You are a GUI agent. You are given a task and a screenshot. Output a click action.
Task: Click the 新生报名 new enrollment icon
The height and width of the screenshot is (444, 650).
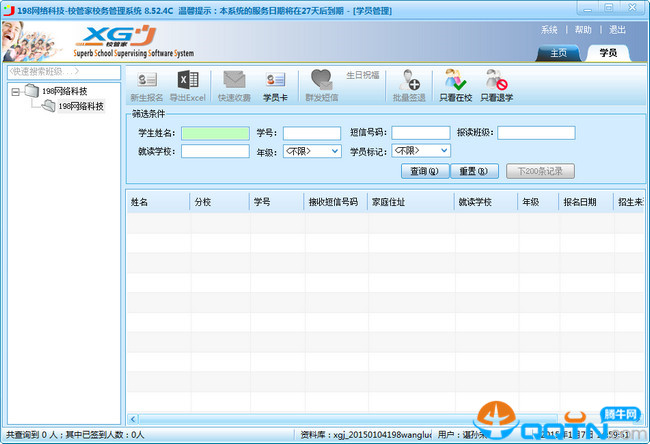click(x=146, y=86)
